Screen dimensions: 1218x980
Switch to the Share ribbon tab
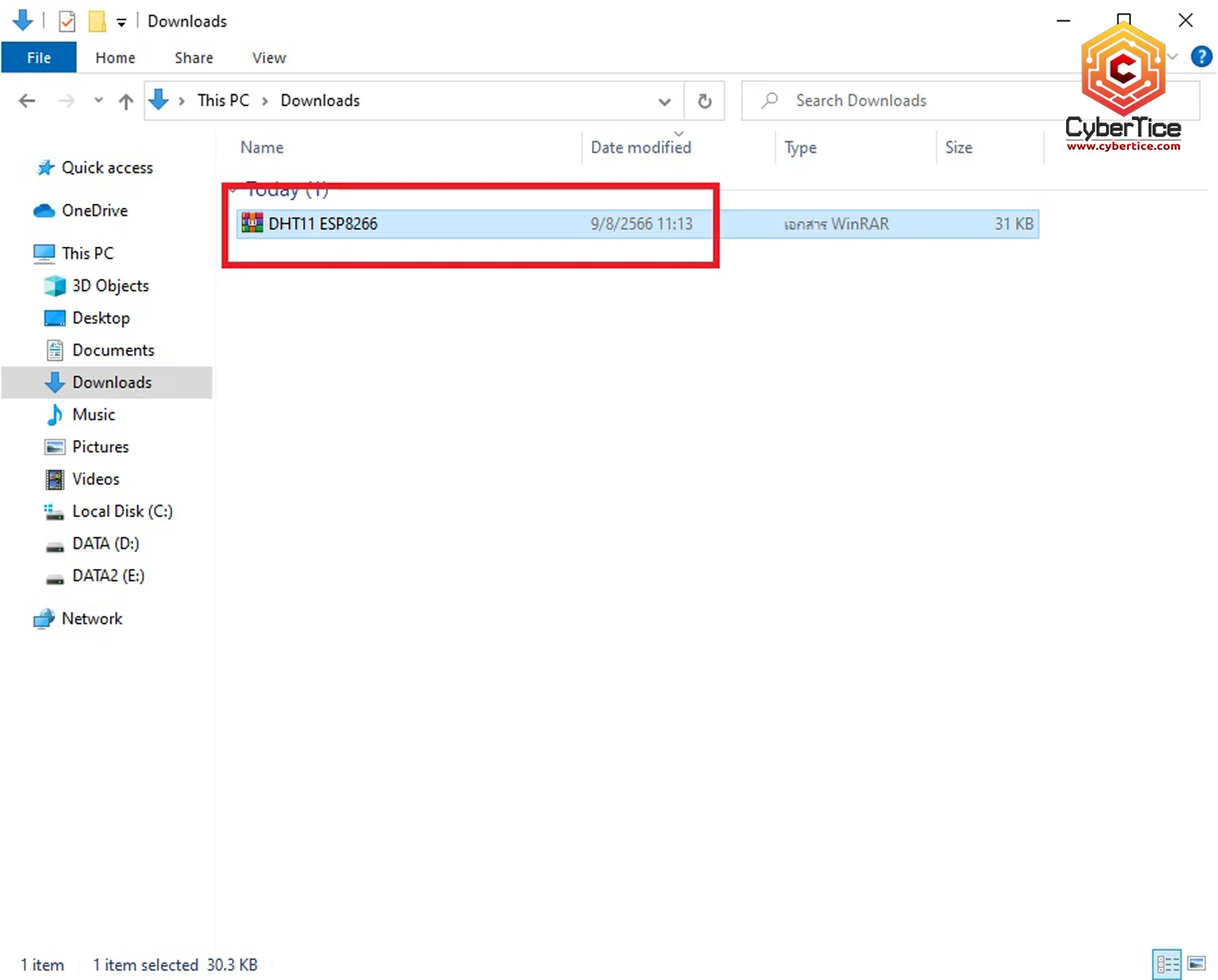tap(193, 58)
